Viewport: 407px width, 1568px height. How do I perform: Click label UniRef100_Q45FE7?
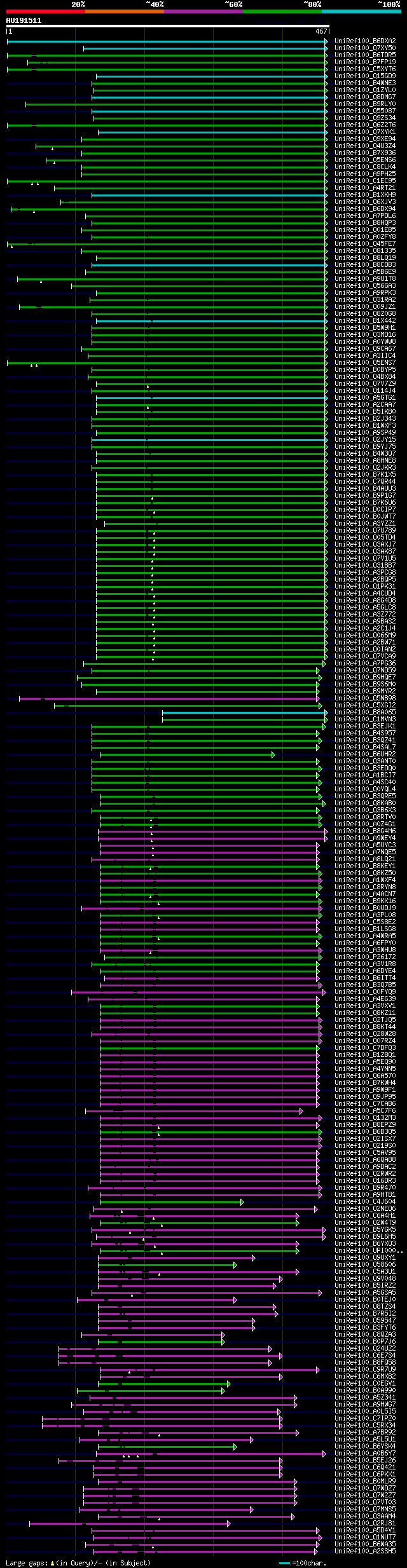tap(365, 244)
